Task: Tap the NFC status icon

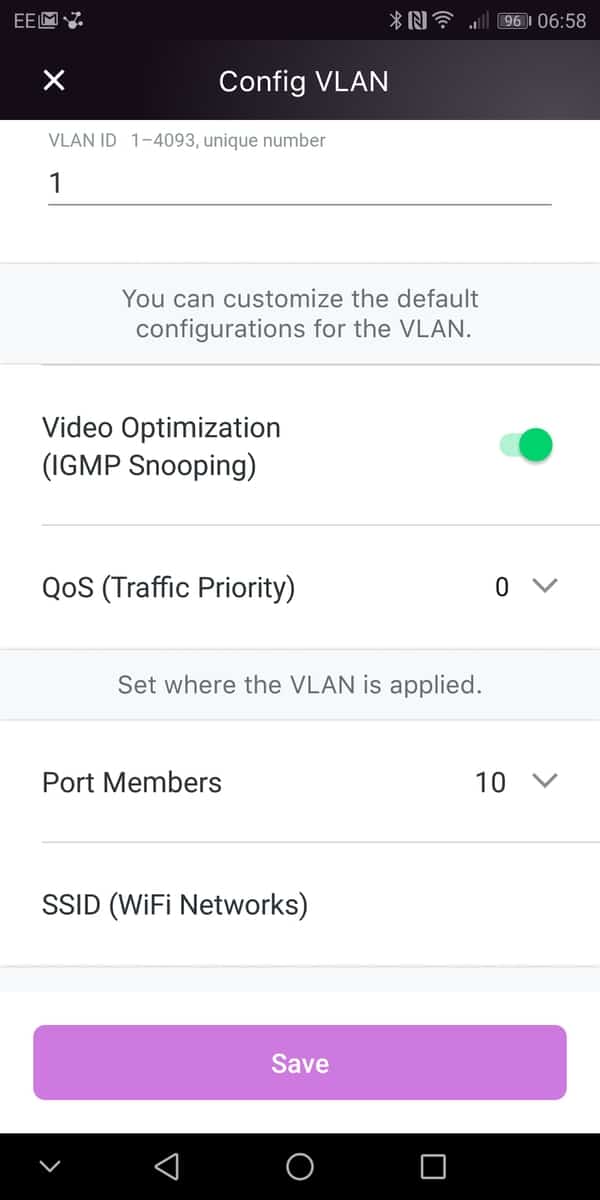Action: point(417,20)
